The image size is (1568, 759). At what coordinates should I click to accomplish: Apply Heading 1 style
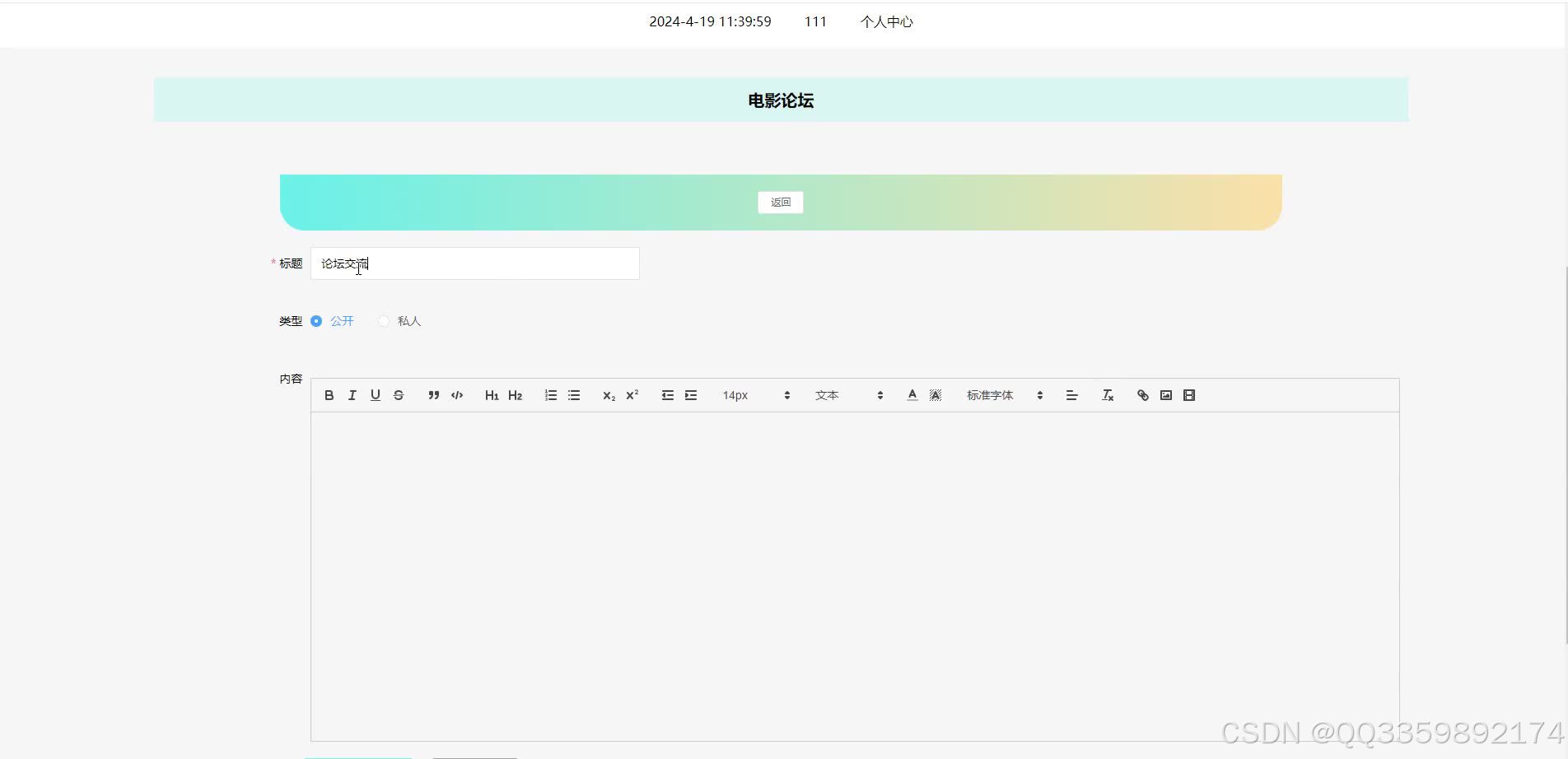point(492,395)
